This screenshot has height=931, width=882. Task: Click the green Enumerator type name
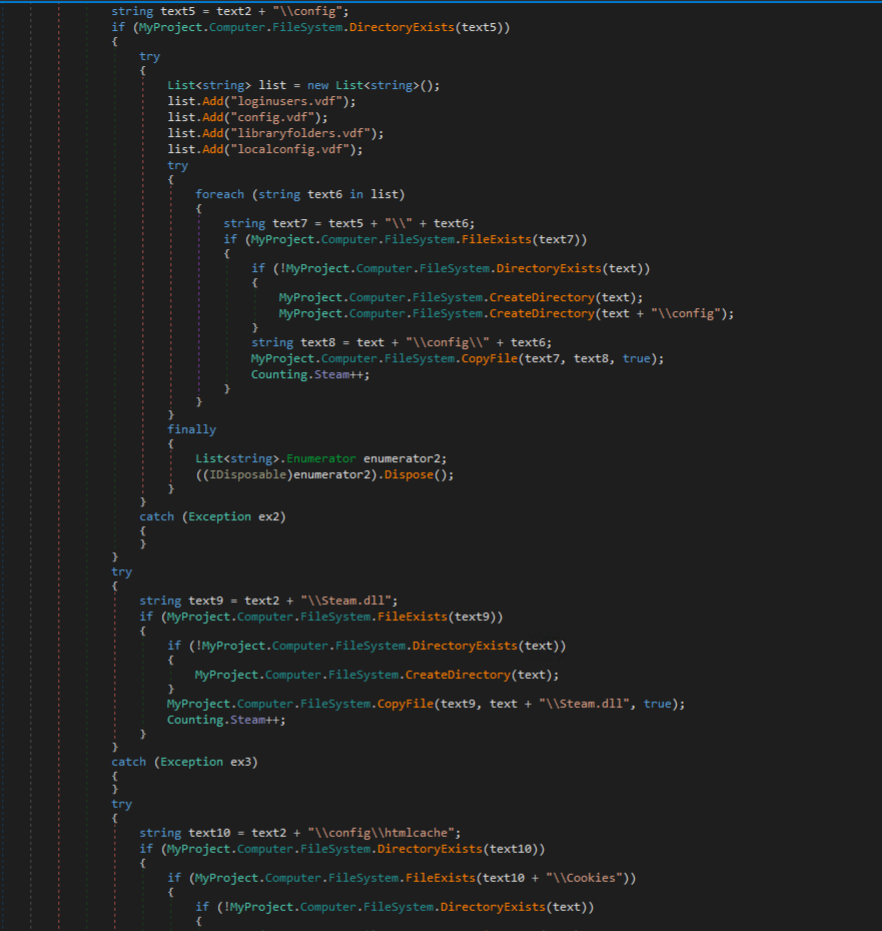pyautogui.click(x=321, y=459)
